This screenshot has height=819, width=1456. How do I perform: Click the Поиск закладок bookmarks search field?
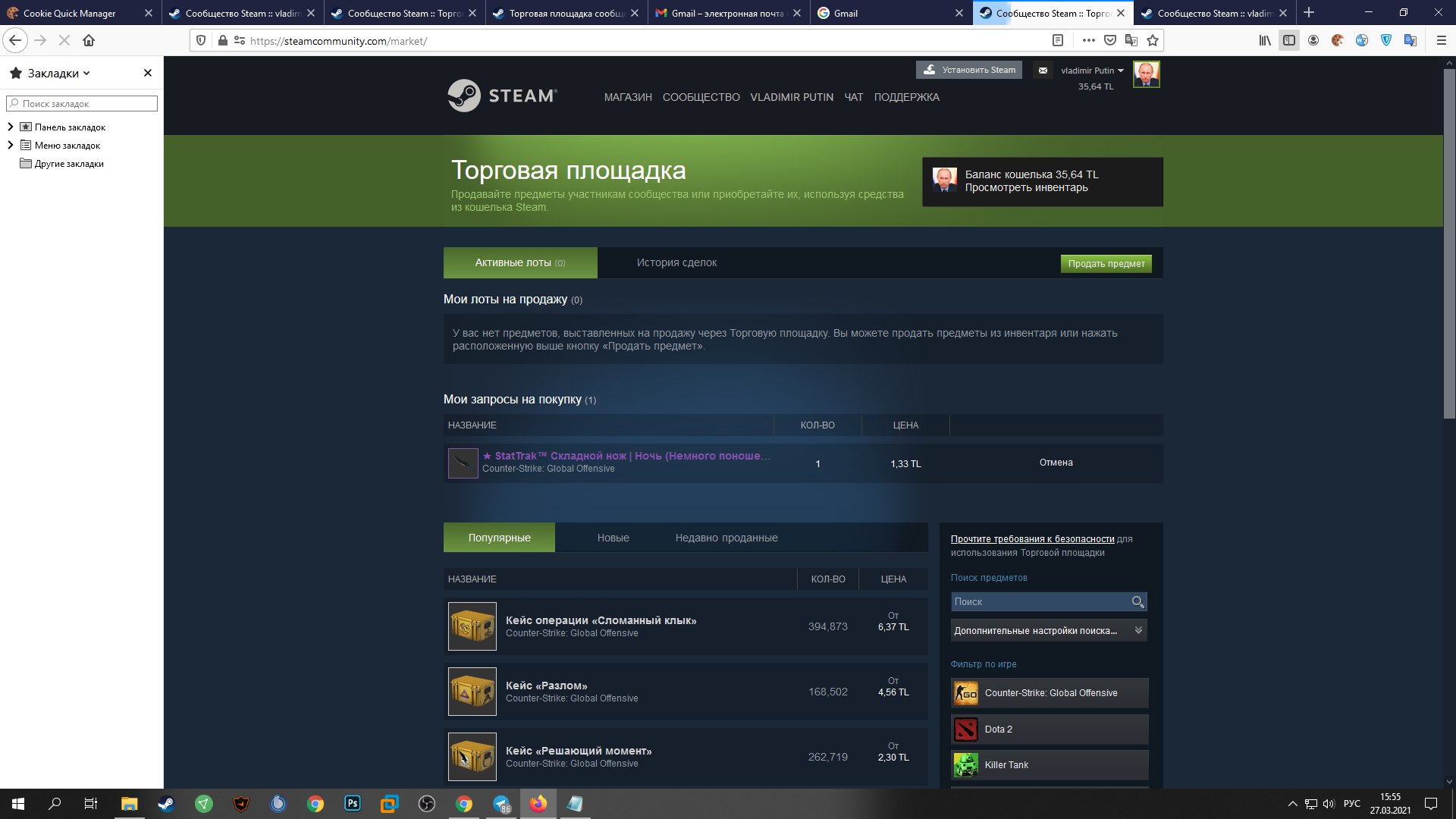click(82, 104)
